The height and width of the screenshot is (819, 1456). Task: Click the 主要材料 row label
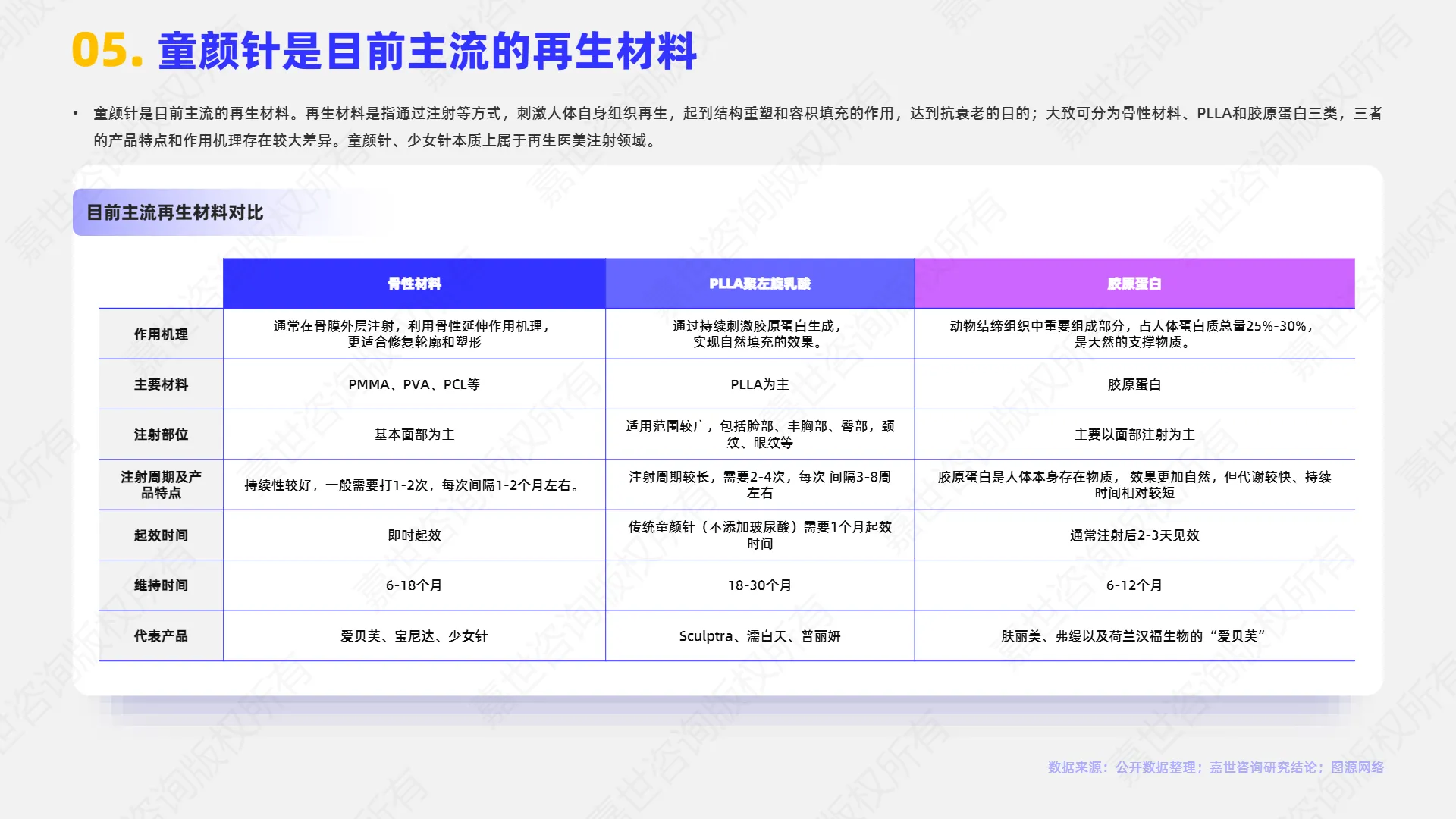tap(160, 384)
